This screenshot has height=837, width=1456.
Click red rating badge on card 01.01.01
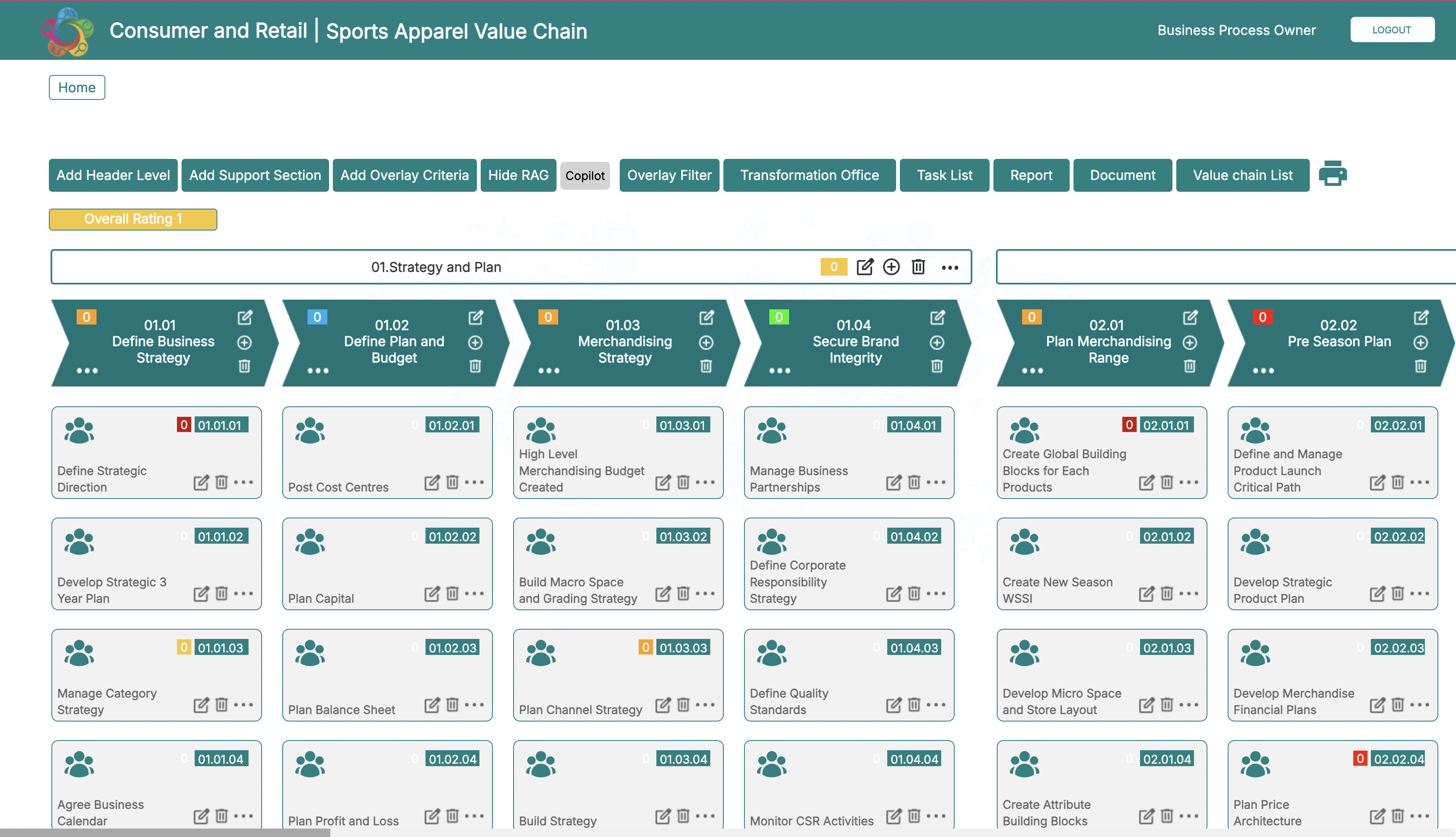[184, 425]
